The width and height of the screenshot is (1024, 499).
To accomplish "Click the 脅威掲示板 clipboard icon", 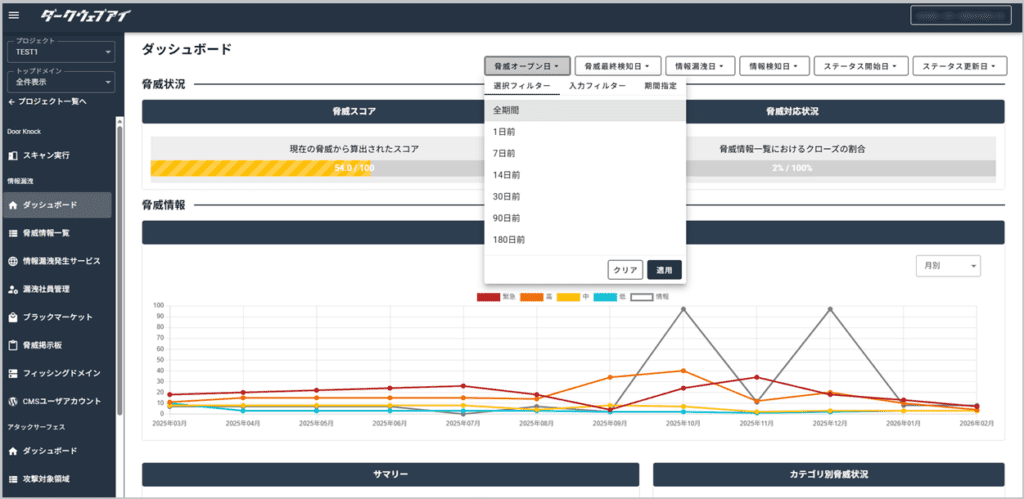I will [13, 345].
